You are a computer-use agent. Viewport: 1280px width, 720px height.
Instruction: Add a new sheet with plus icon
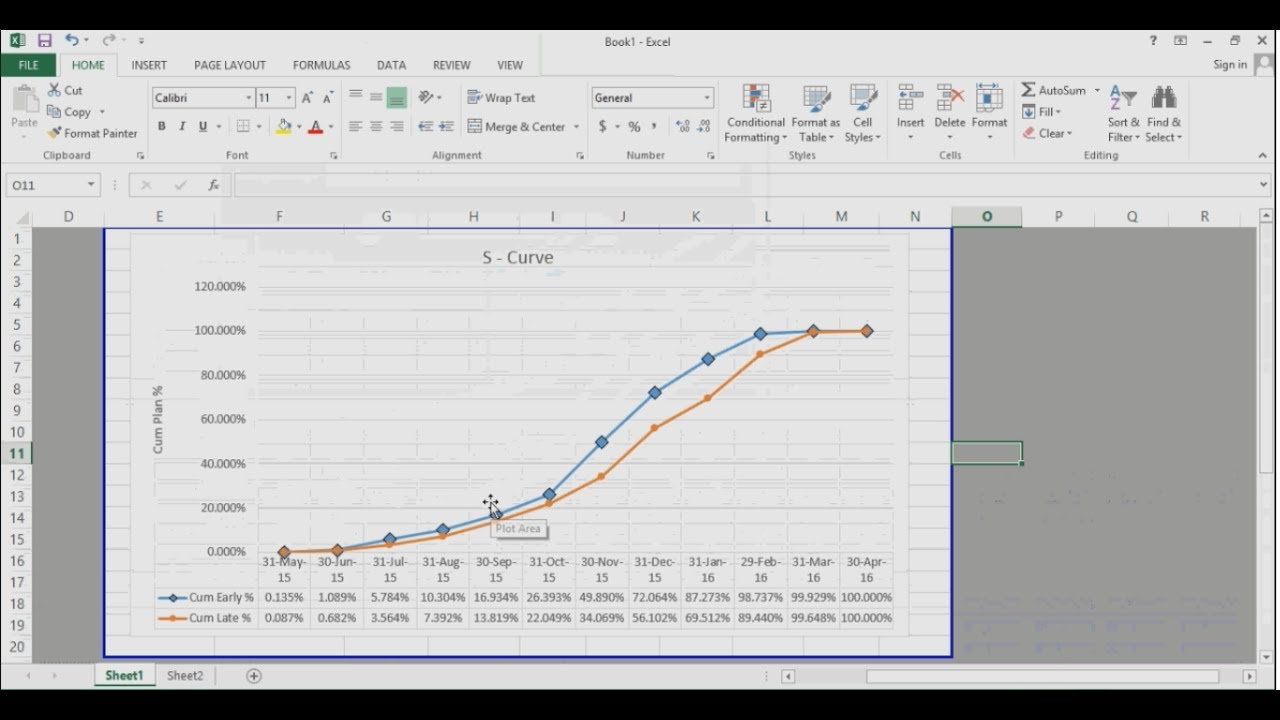coord(254,676)
